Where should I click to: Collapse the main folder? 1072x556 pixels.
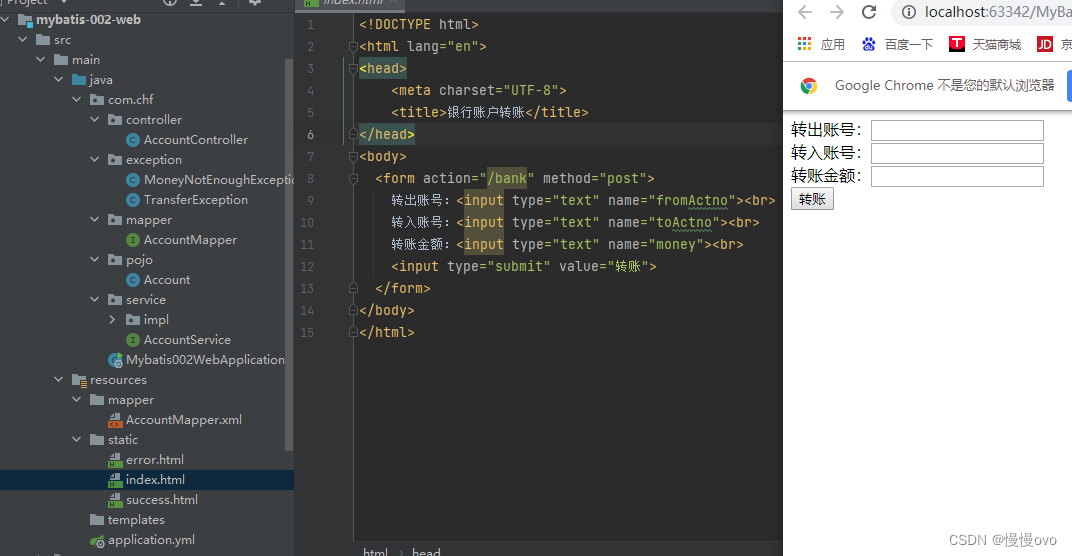(41, 59)
